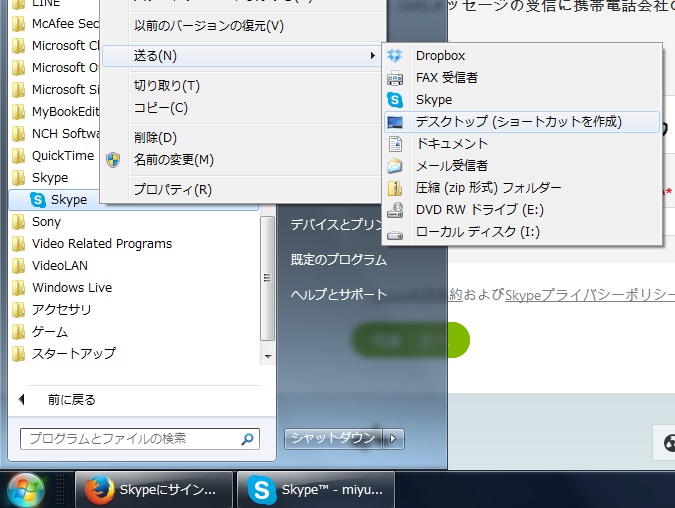
Task: Expand the QuickTime folder
Action: coord(55,156)
